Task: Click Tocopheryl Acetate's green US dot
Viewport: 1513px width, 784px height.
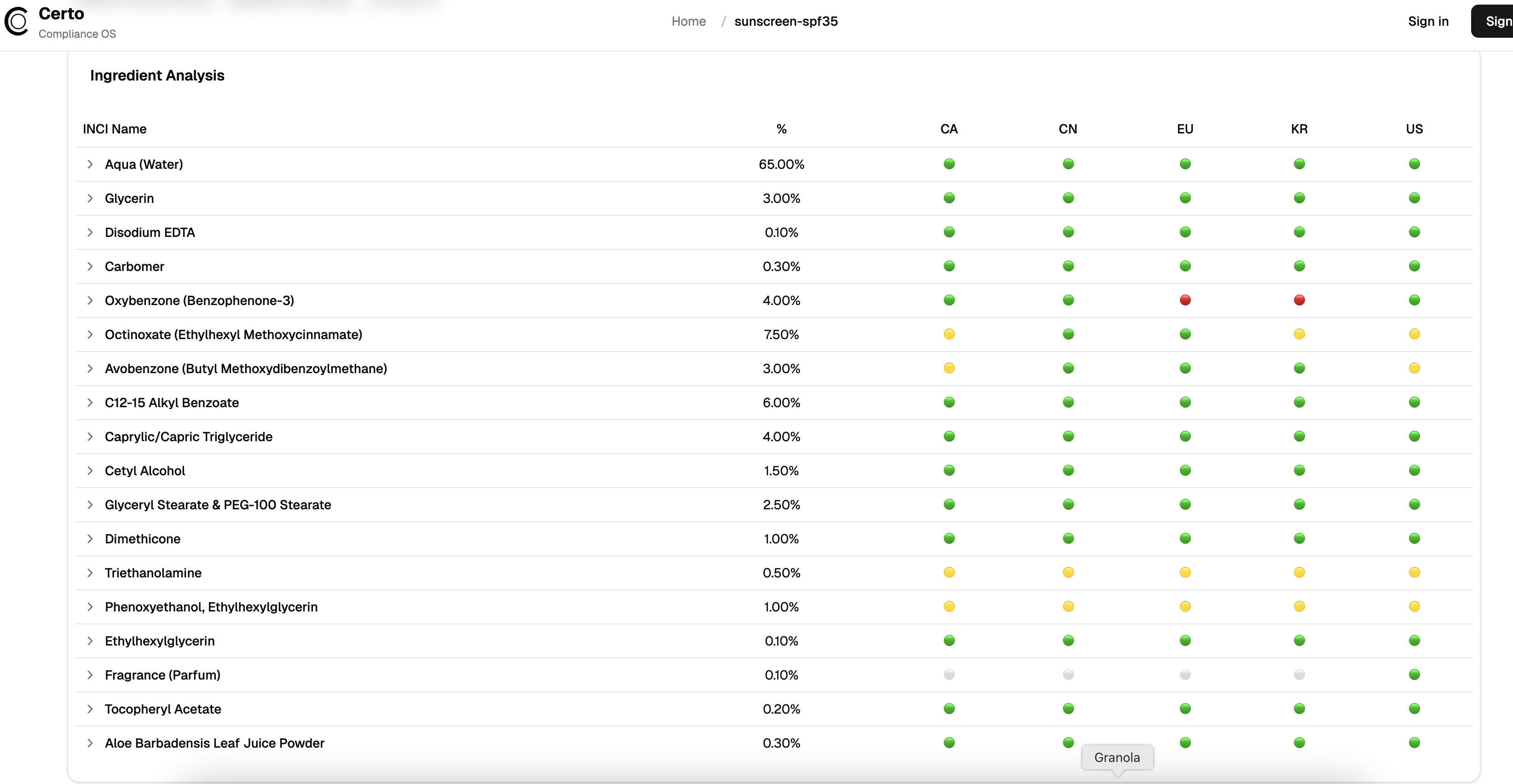Action: tap(1415, 709)
